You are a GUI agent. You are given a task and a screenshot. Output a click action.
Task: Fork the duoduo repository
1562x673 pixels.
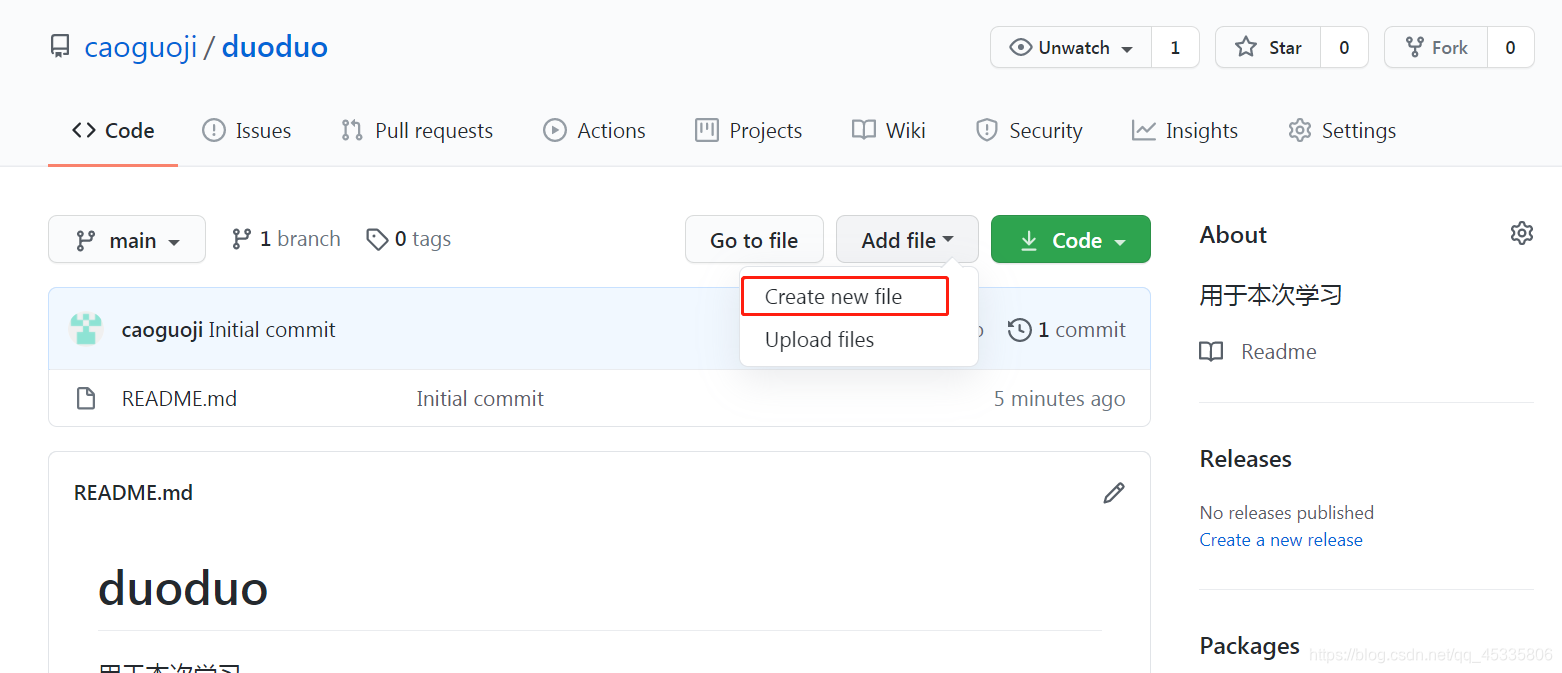pyautogui.click(x=1436, y=47)
